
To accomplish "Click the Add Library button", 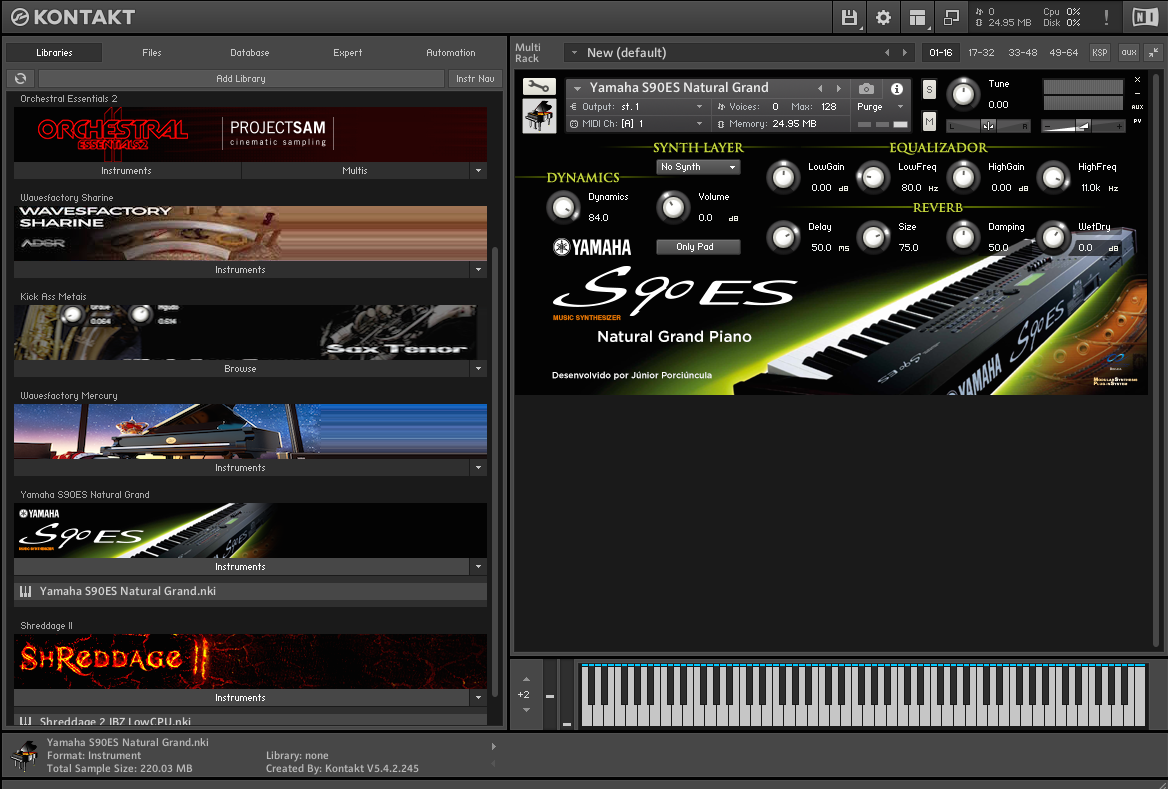I will (241, 78).
